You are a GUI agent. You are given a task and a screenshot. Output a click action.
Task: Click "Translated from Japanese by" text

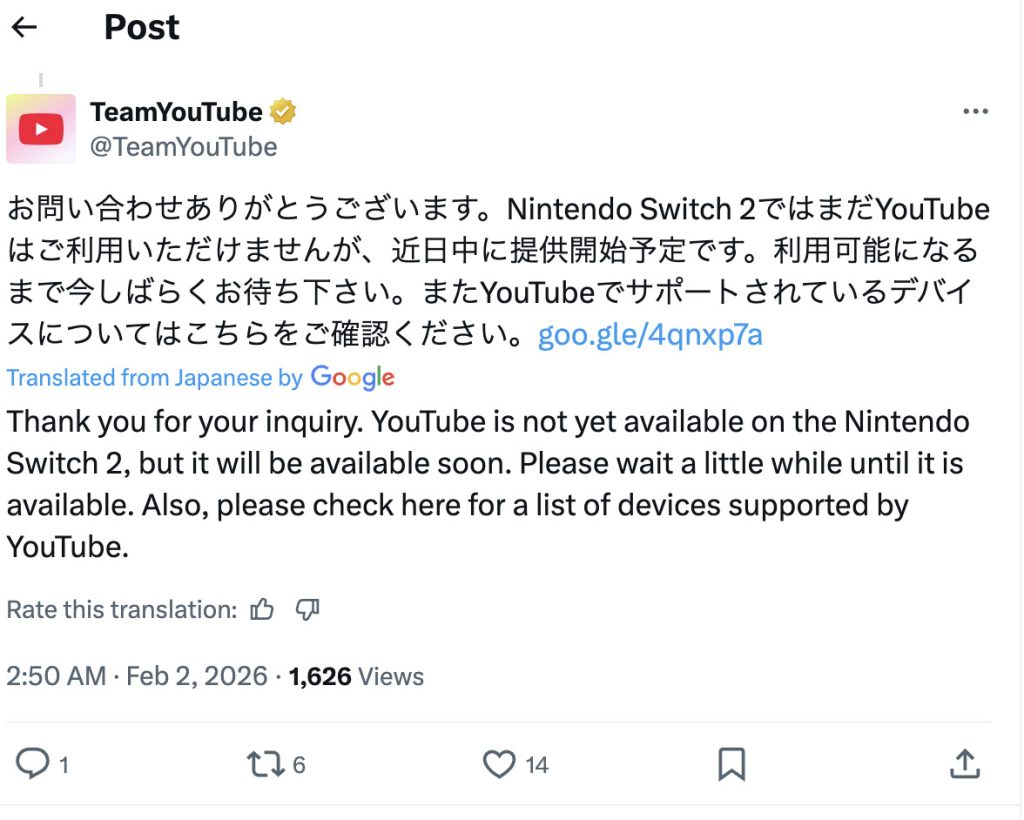click(154, 378)
